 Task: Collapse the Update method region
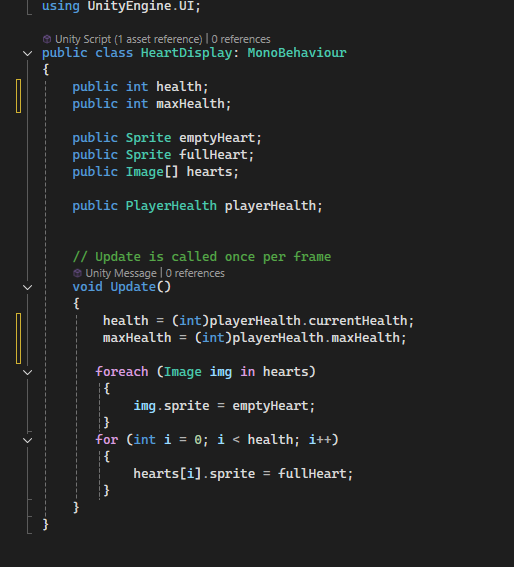point(27,287)
